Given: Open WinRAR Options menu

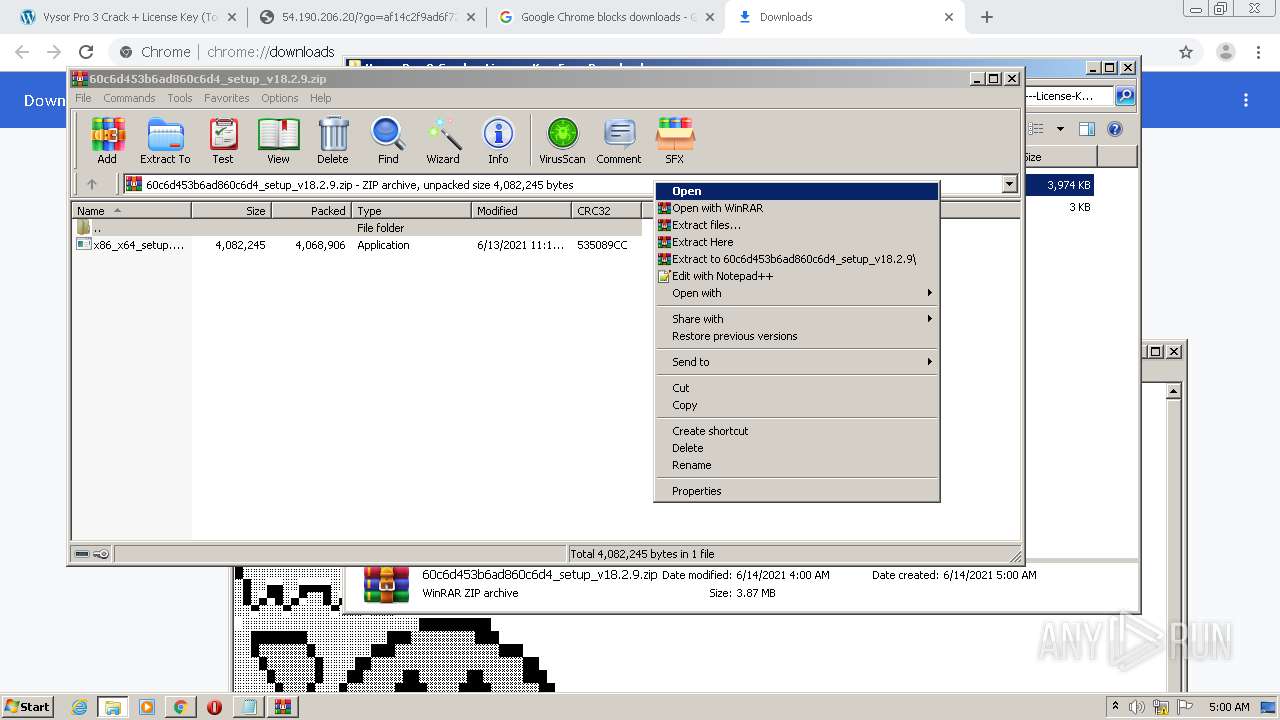Looking at the screenshot, I should click(x=280, y=98).
